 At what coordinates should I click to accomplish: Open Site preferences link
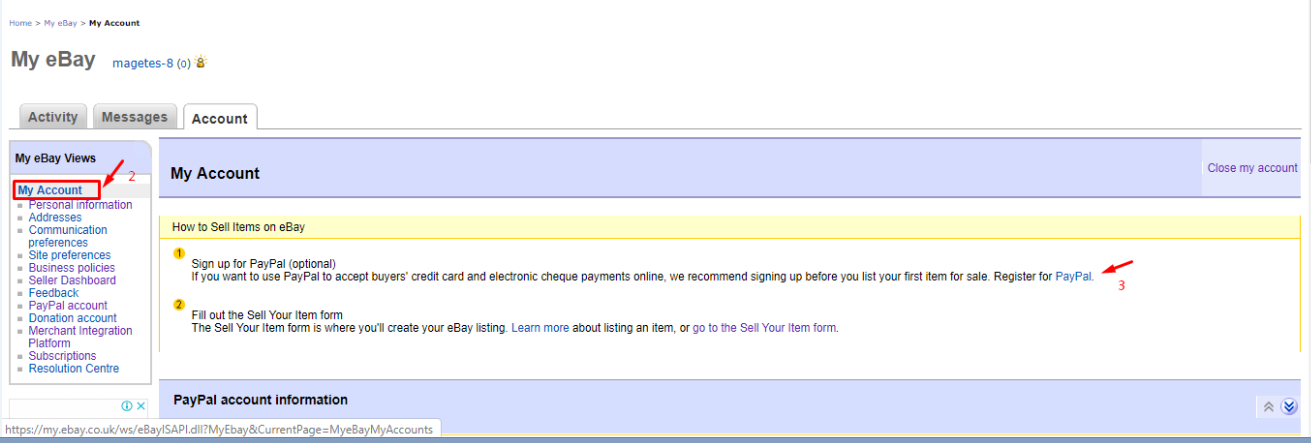click(69, 255)
